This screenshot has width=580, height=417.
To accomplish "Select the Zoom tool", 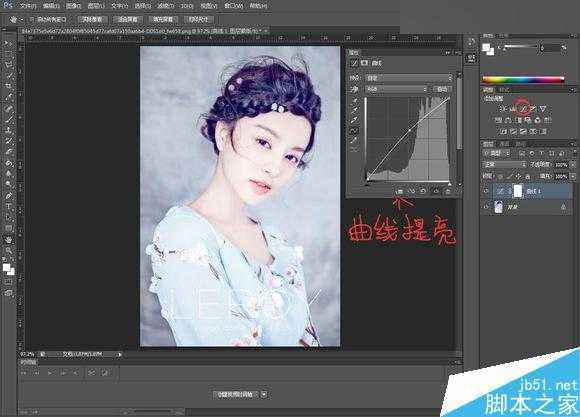I will point(8,251).
